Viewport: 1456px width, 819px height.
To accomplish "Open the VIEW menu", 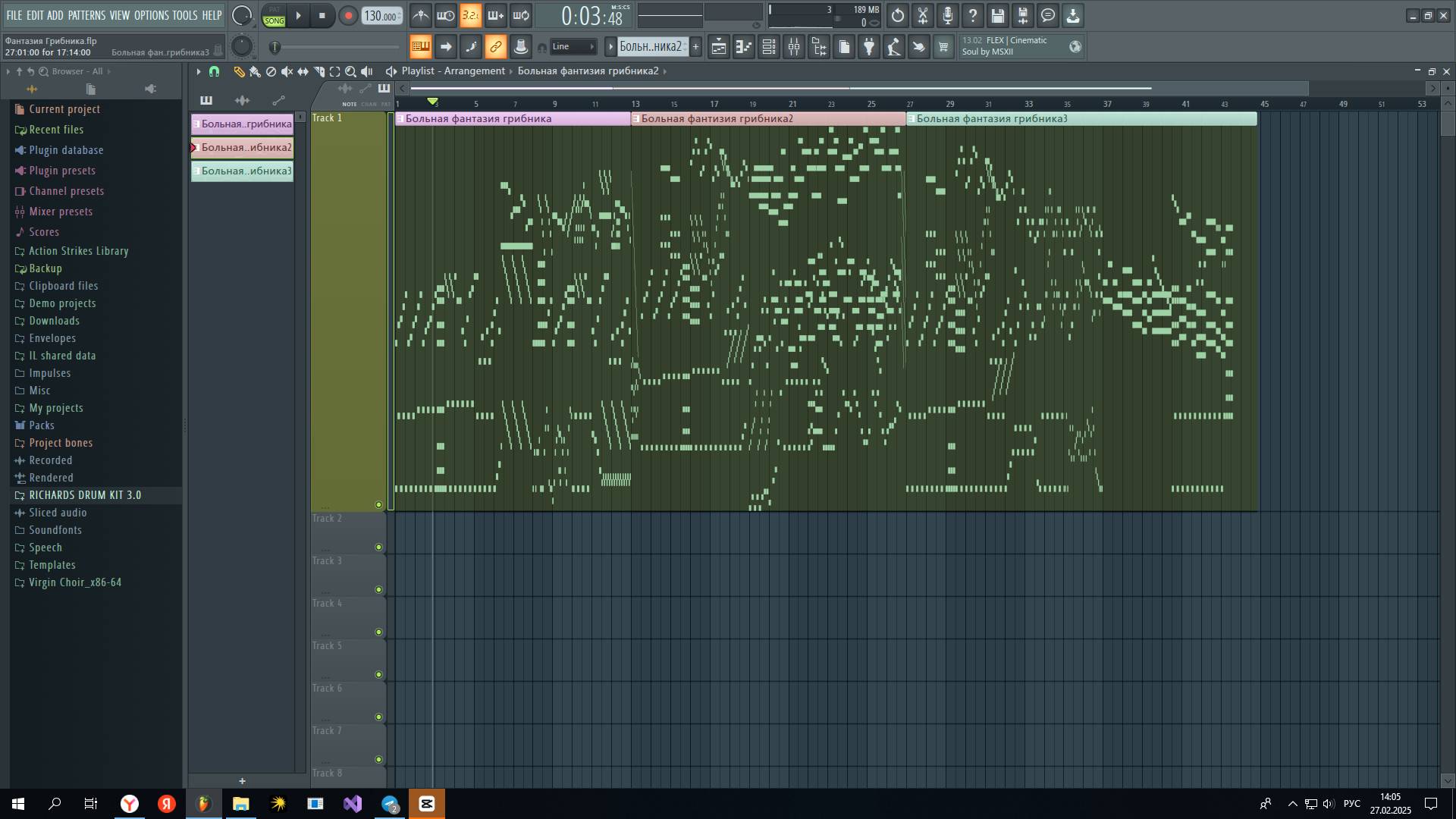I will pos(120,15).
